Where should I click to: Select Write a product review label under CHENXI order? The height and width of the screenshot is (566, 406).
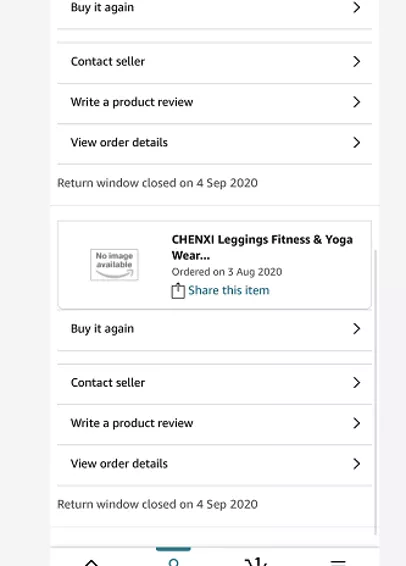tap(132, 423)
